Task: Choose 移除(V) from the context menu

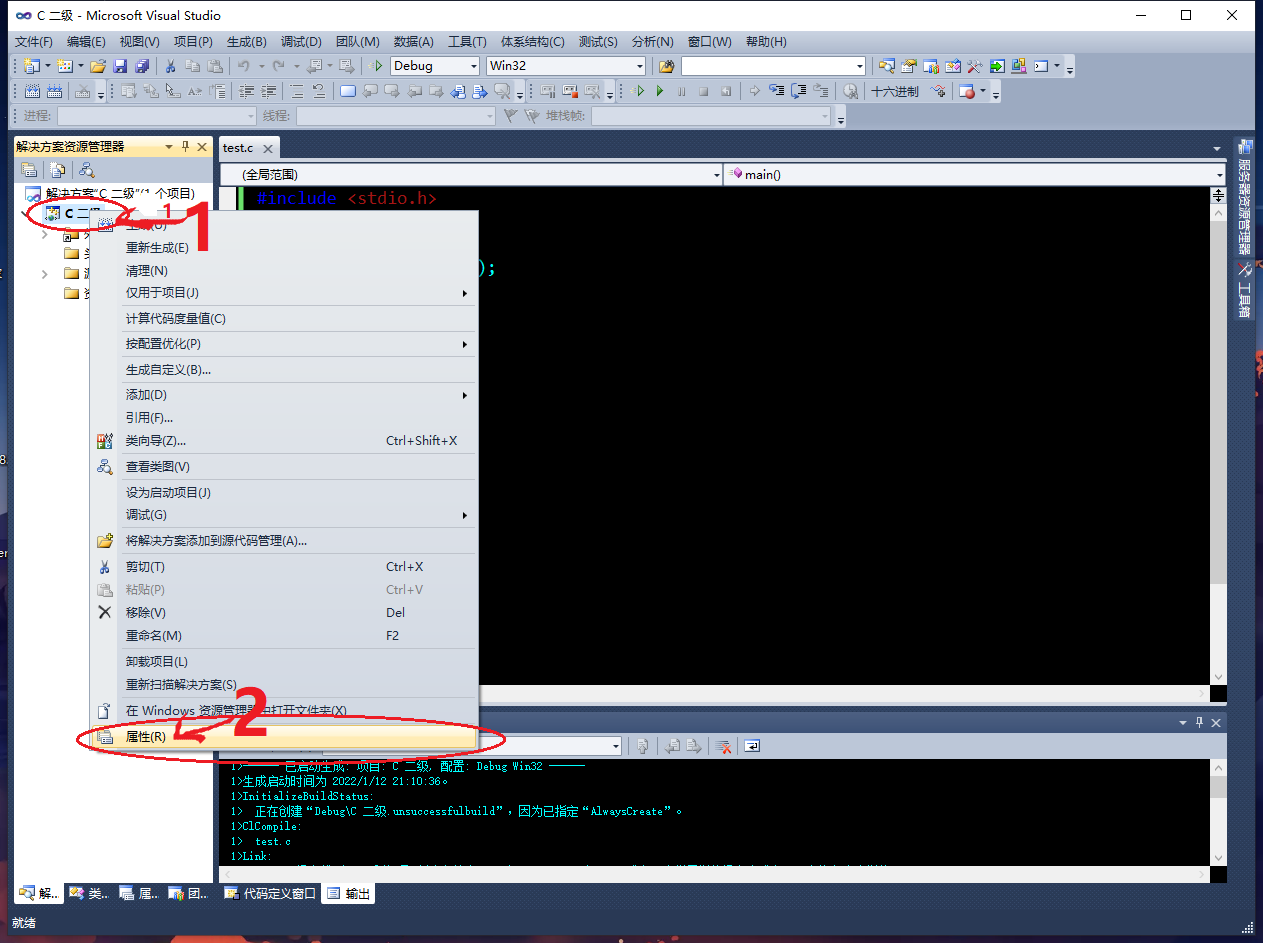Action: (x=284, y=613)
